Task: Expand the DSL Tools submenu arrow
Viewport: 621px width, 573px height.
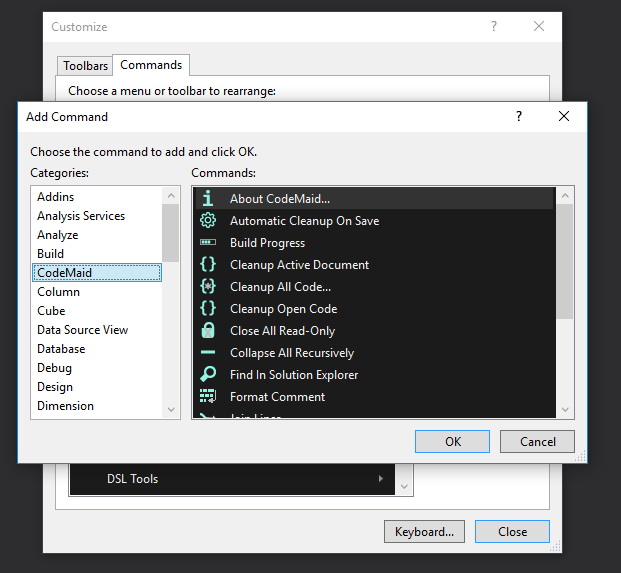Action: point(381,478)
